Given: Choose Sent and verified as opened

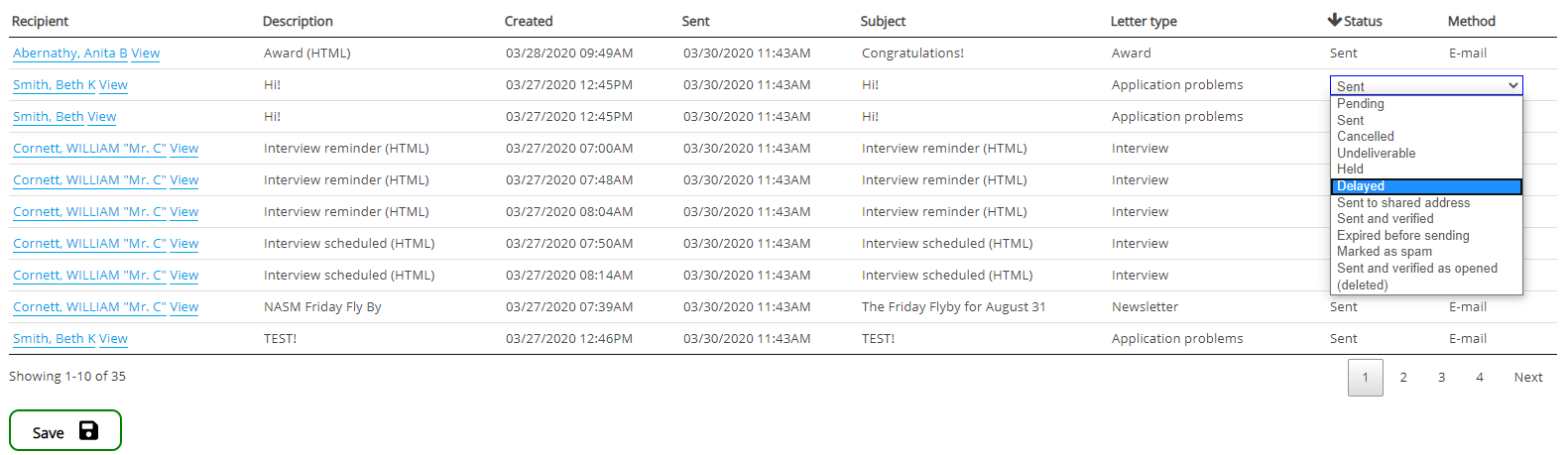Looking at the screenshot, I should pos(1416,269).
